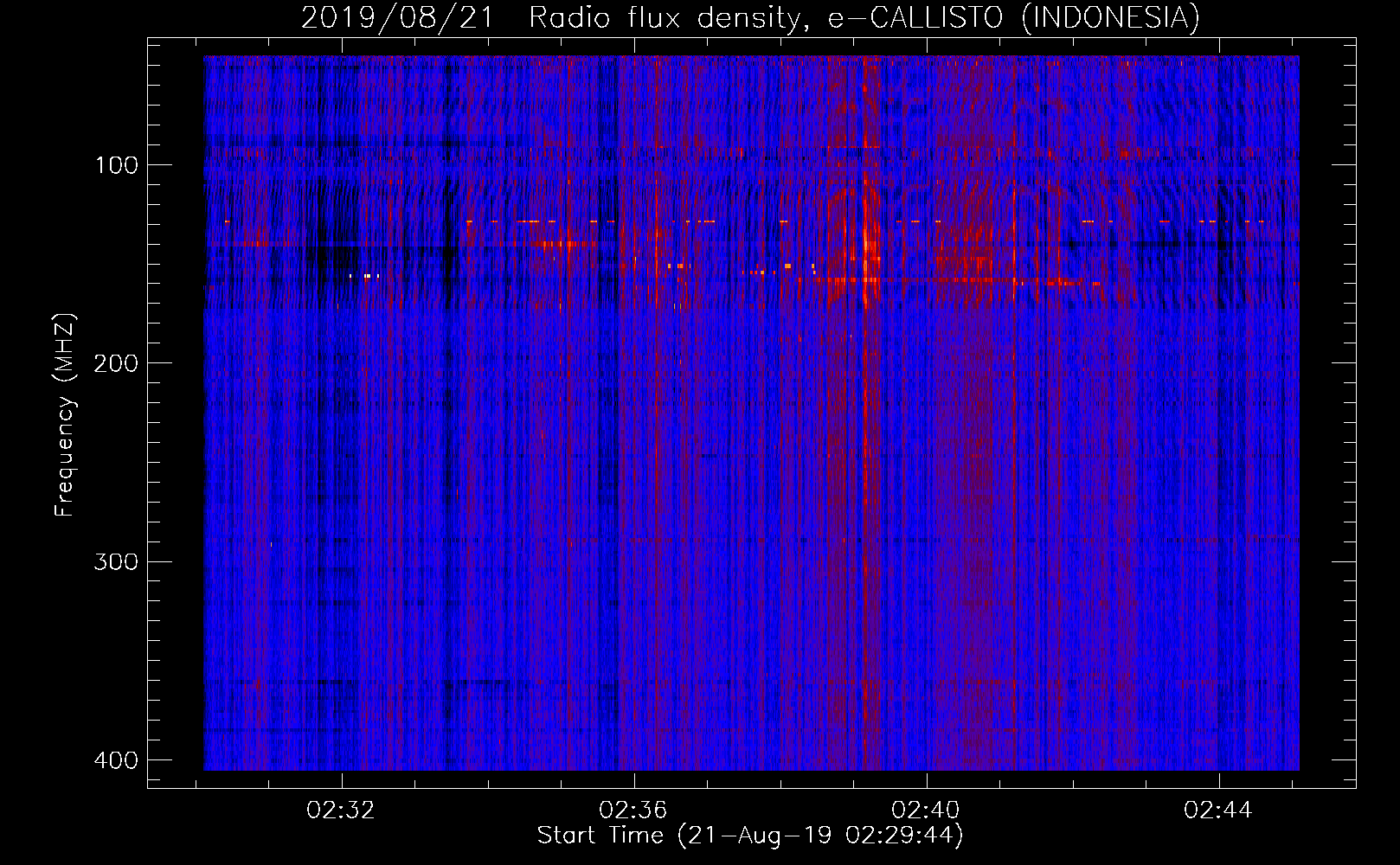Viewport: 1400px width, 865px height.
Task: Click the "Frequency (MHZ)" axis label
Action: 65,414
